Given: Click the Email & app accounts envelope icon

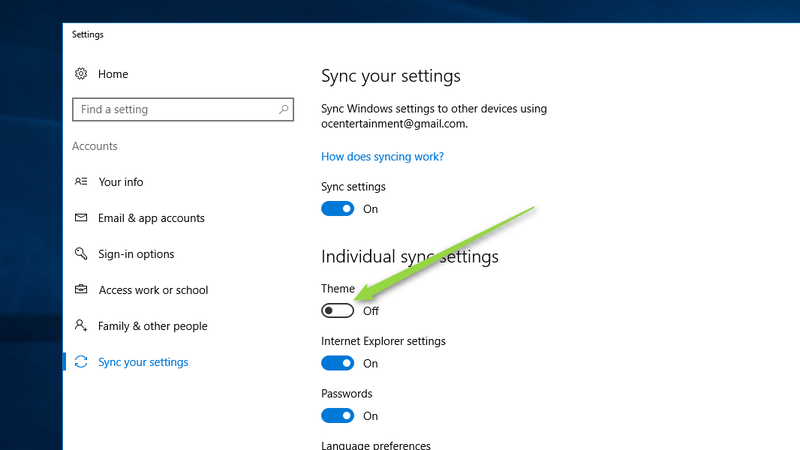Looking at the screenshot, I should click(x=81, y=218).
